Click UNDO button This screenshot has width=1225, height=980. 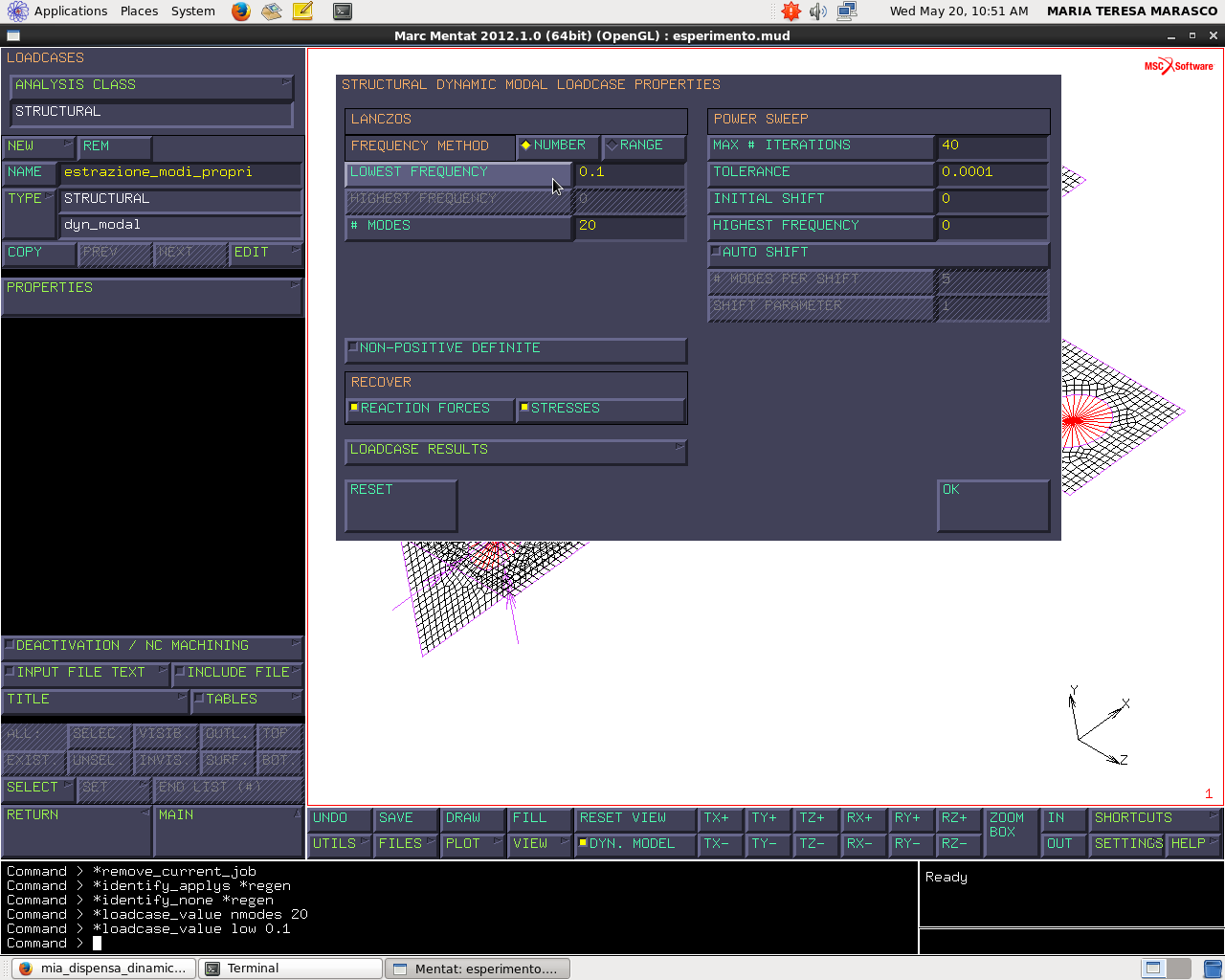coord(341,819)
